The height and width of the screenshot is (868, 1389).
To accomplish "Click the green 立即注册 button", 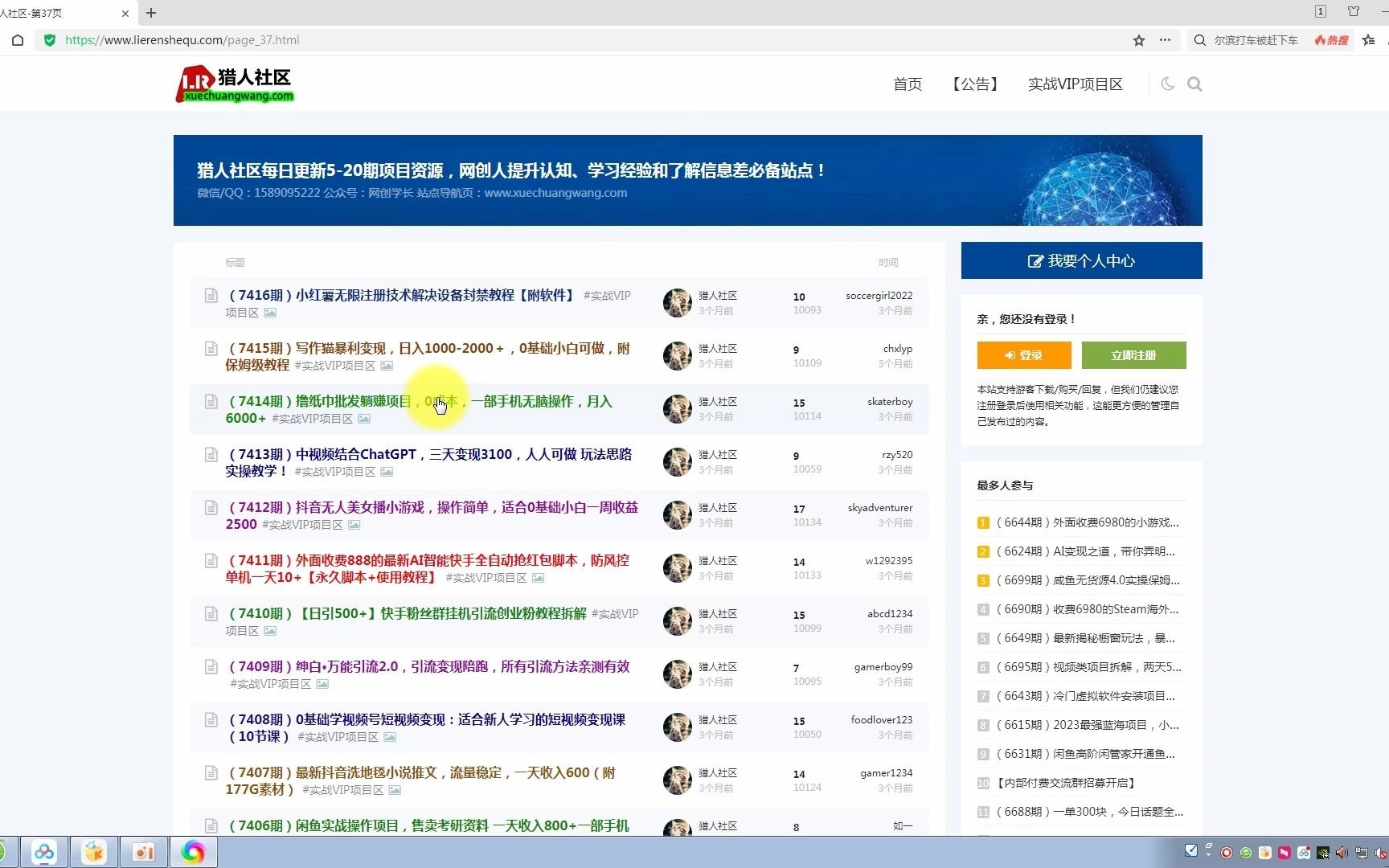I will pos(1133,355).
